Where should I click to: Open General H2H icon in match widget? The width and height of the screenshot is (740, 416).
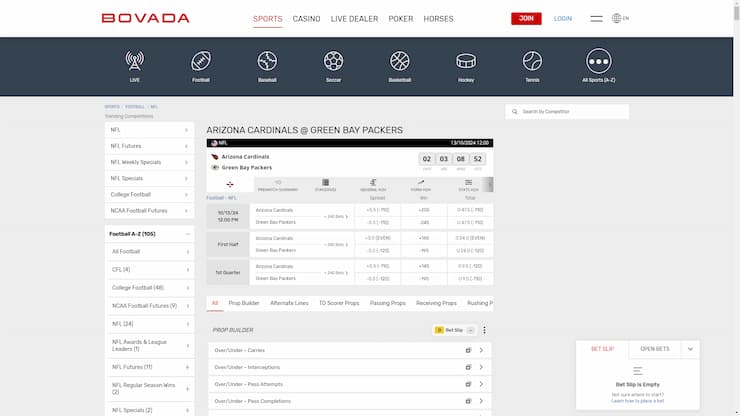coord(373,185)
